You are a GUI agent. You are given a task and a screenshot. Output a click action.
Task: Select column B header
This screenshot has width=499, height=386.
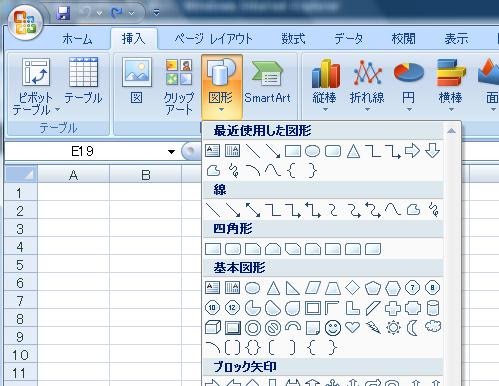(x=146, y=175)
